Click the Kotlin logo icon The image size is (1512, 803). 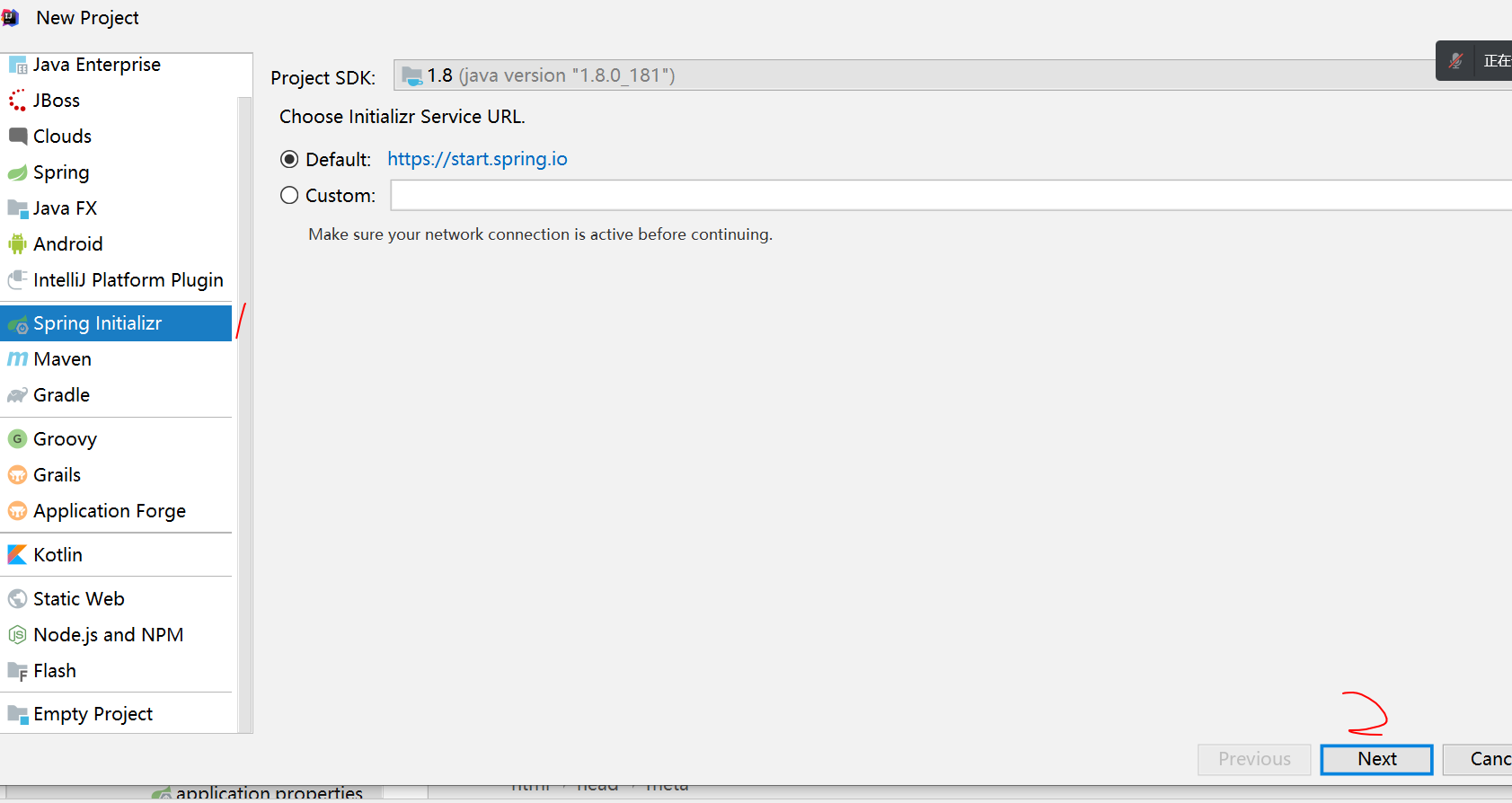click(17, 555)
